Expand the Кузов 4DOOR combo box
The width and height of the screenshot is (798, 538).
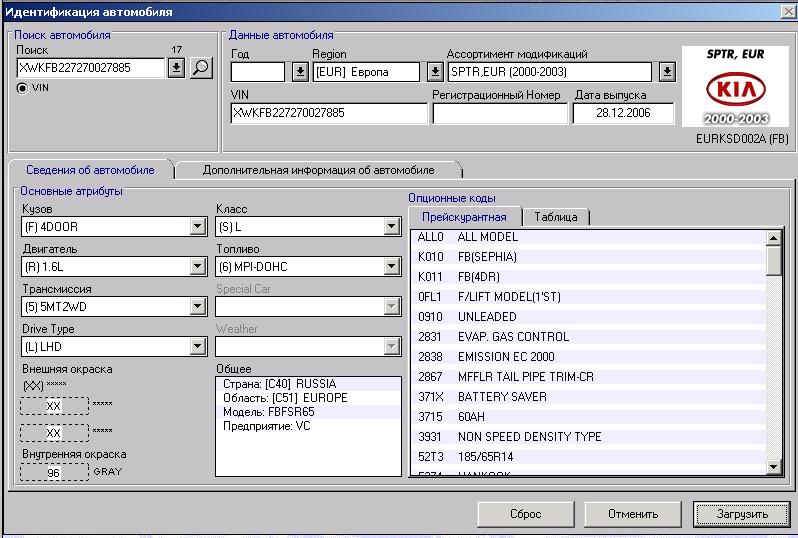tap(198, 227)
